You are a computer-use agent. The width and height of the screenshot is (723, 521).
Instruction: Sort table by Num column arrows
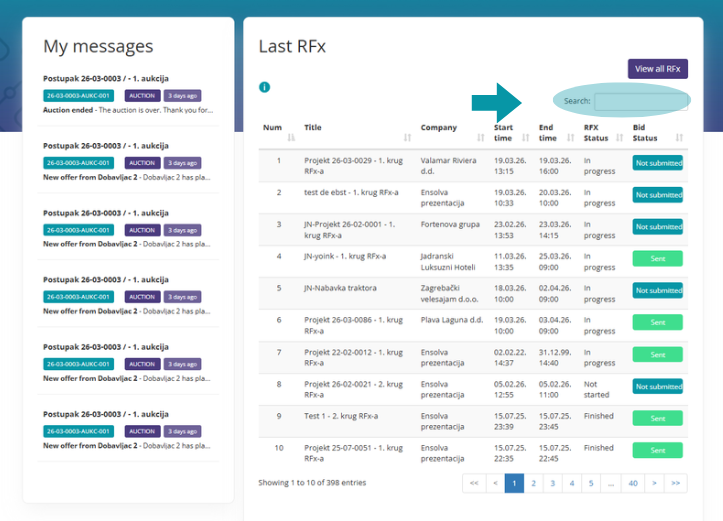291,137
